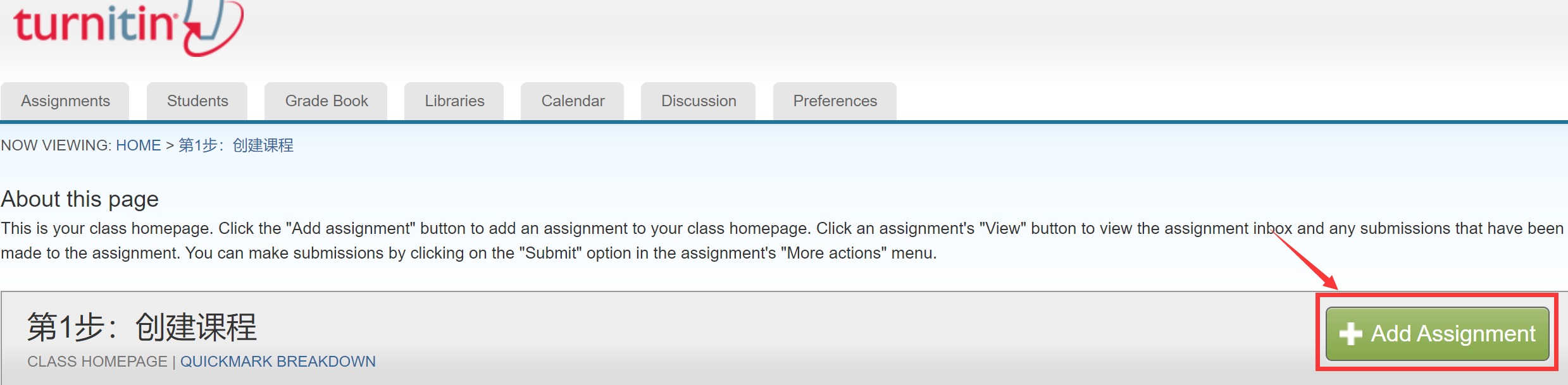This screenshot has width=1568, height=385.
Task: View the Calendar tab
Action: click(573, 101)
